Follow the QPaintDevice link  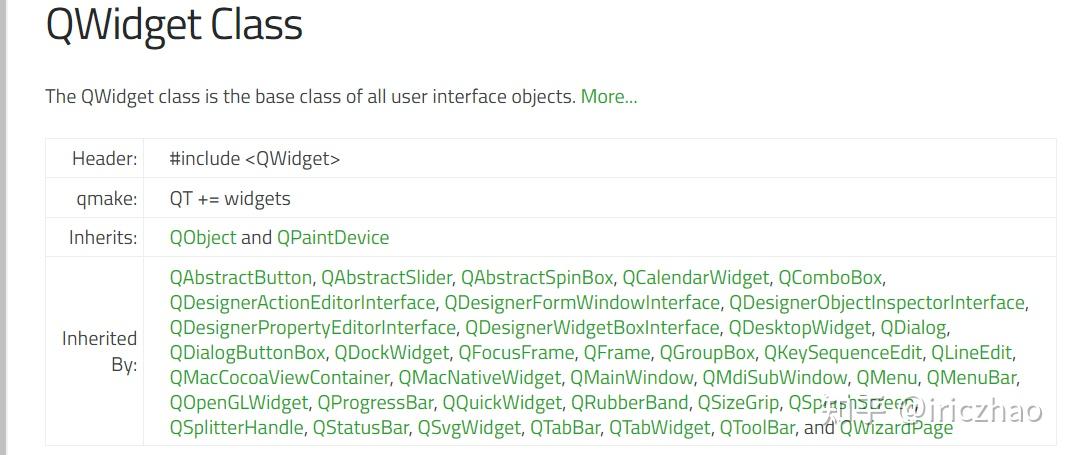(x=333, y=238)
